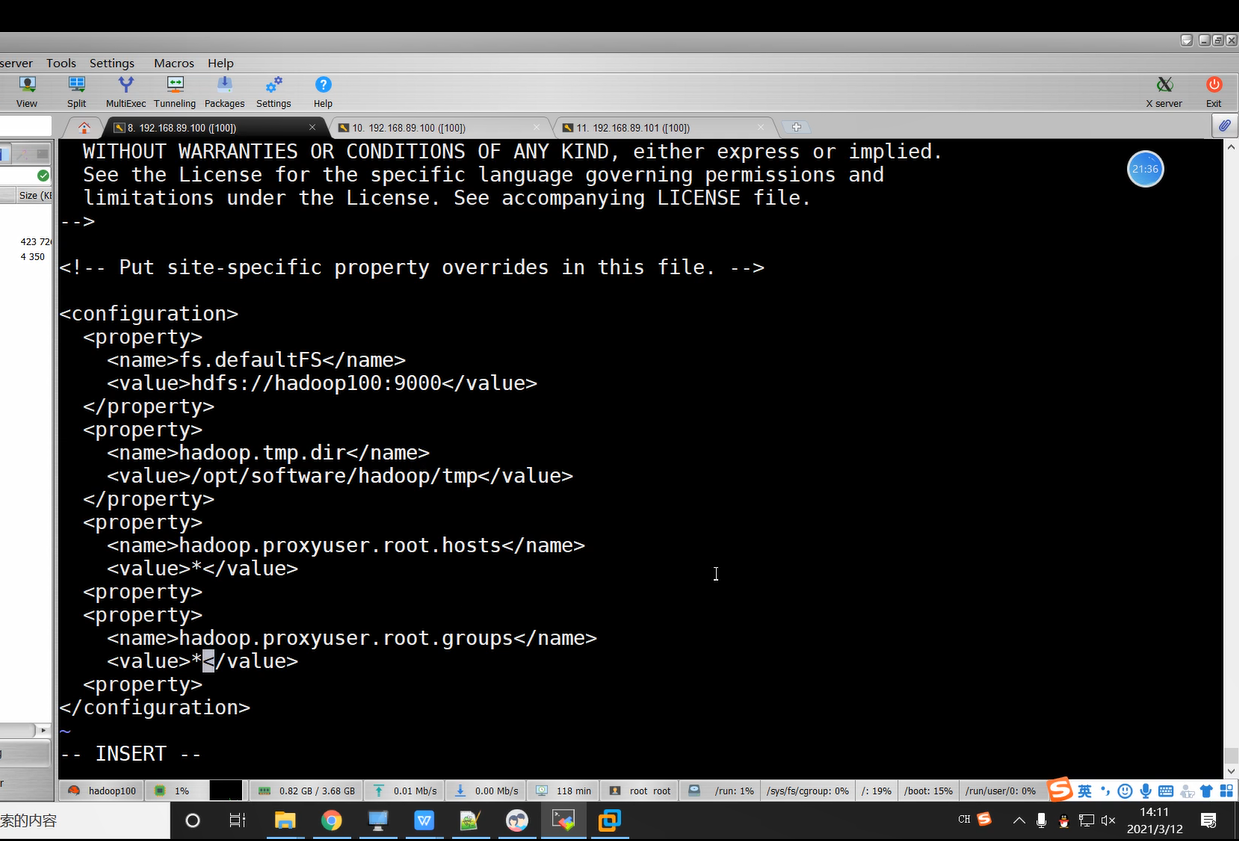Click the sidebar horizontal scrollbar
This screenshot has height=841, width=1239.
click(x=25, y=730)
